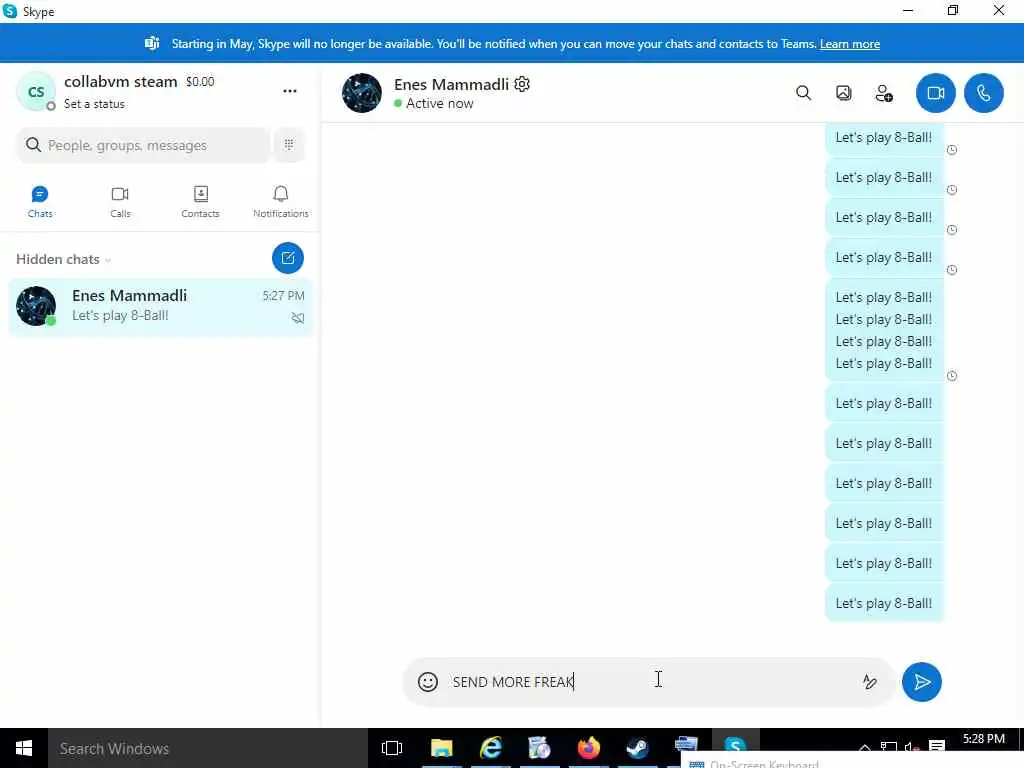Open the emoji picker smiley icon
This screenshot has height=768, width=1024.
pyautogui.click(x=428, y=682)
